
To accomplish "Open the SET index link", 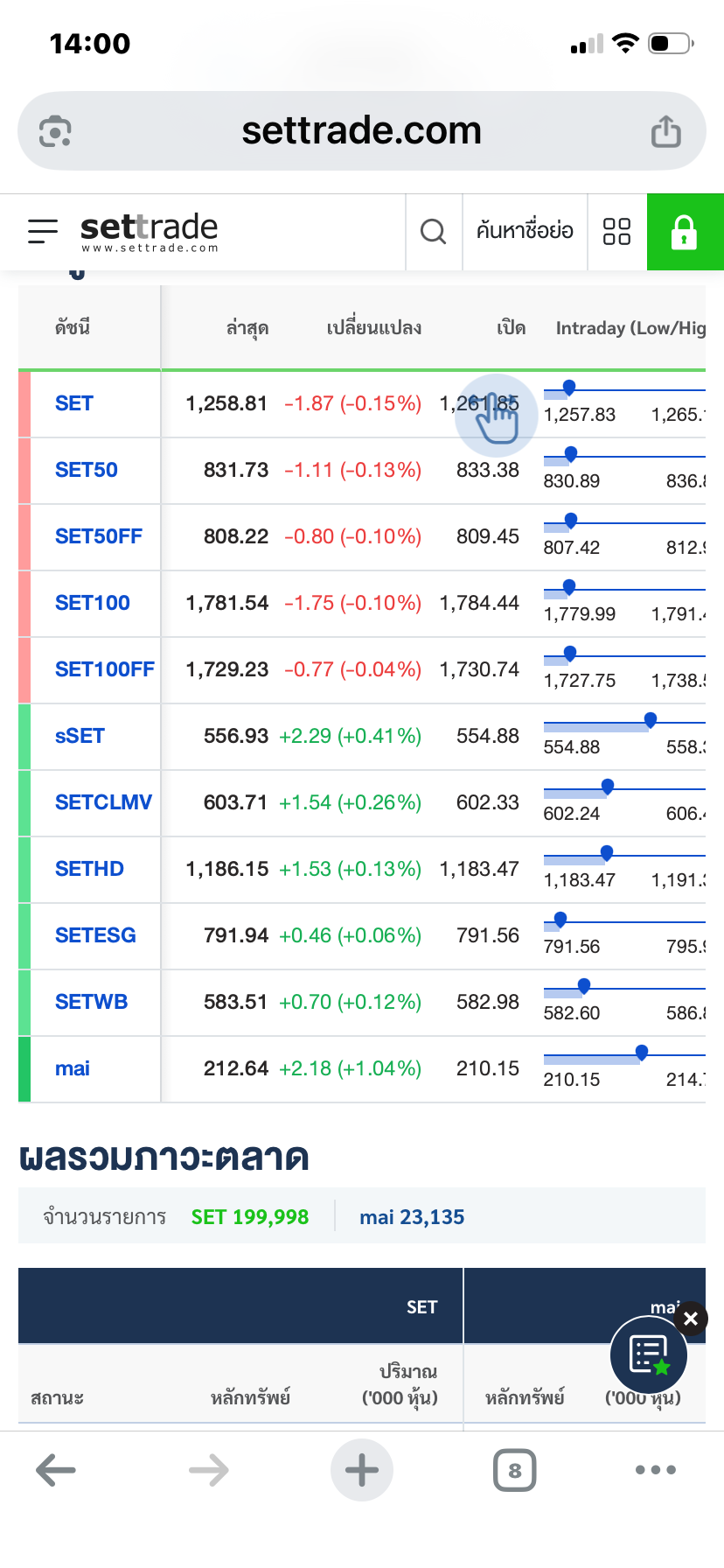I will [74, 403].
